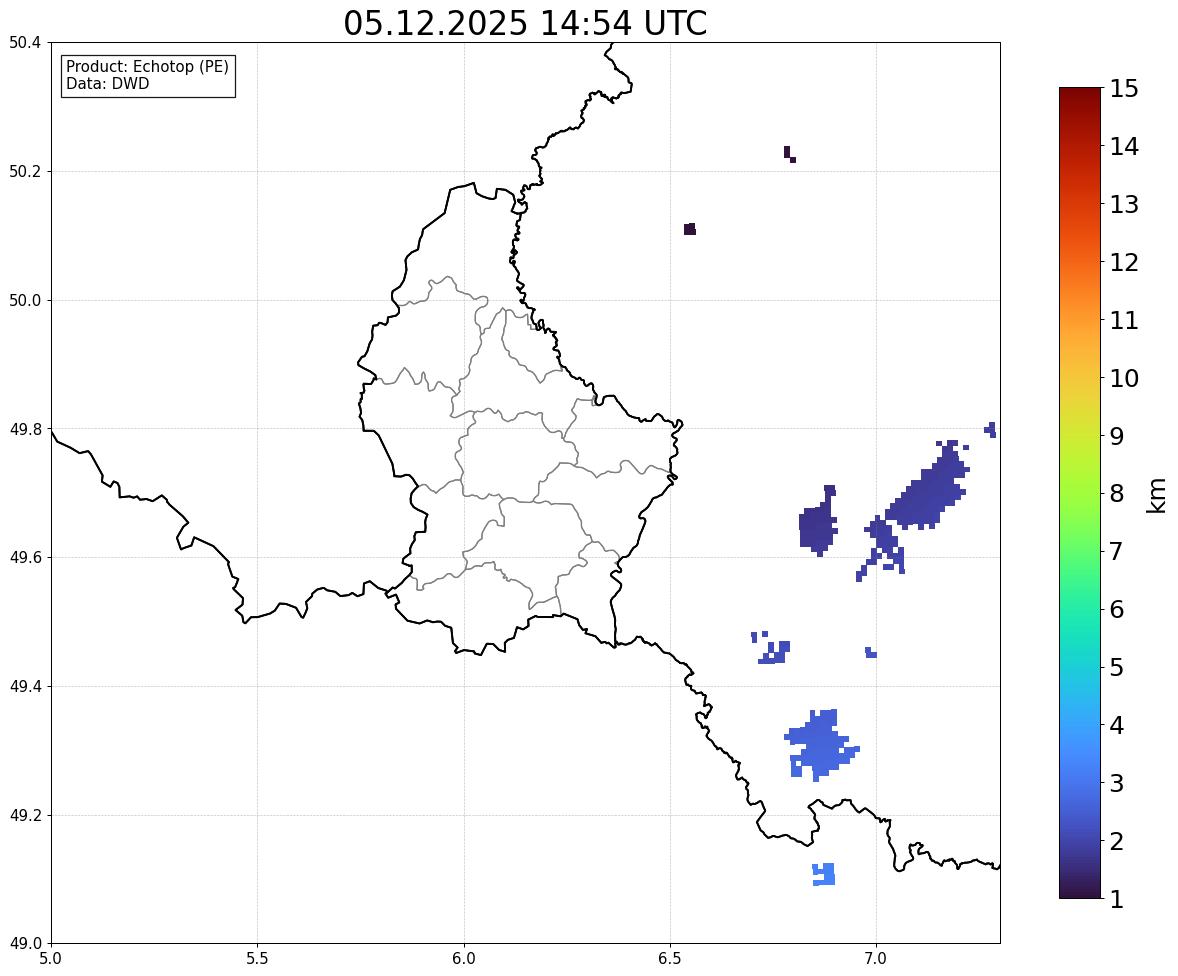The image size is (1178, 976).
Task: Click the title "05.12.2025 14:54 UTC"
Action: click(525, 23)
